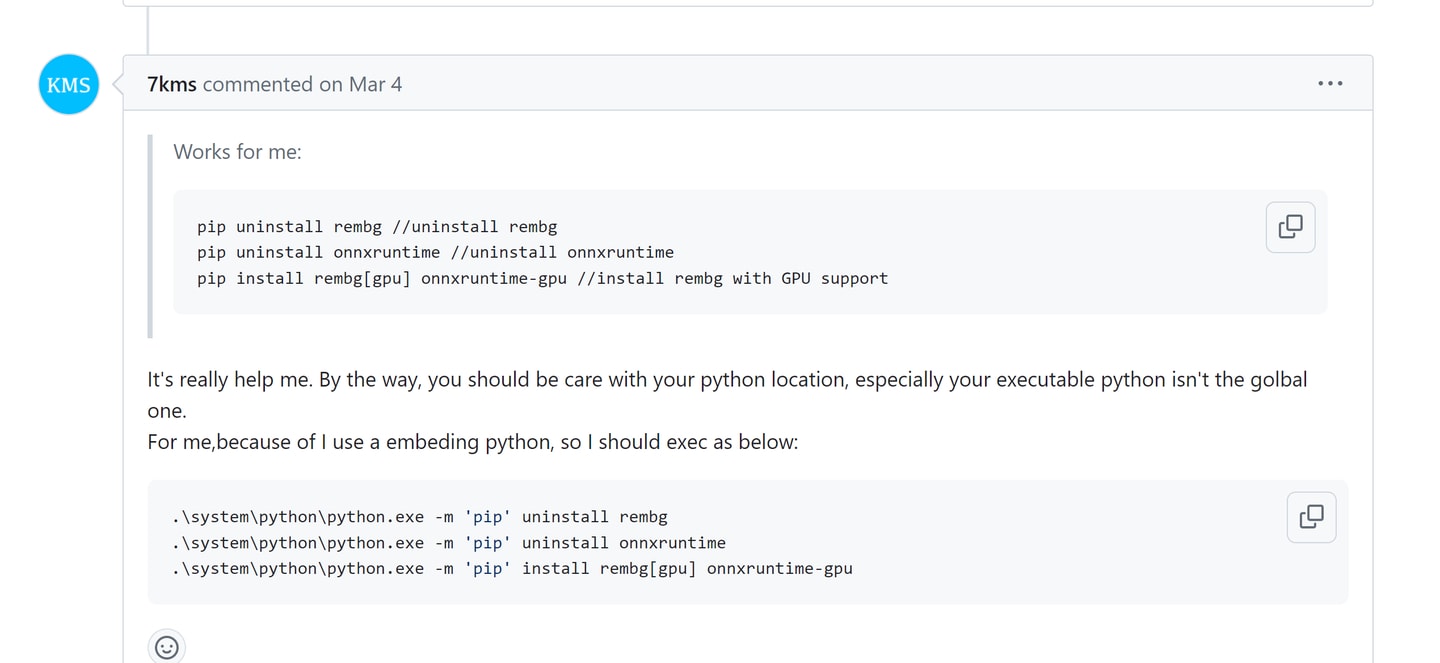Click the sentence starting "It's really help me"

click(x=727, y=395)
